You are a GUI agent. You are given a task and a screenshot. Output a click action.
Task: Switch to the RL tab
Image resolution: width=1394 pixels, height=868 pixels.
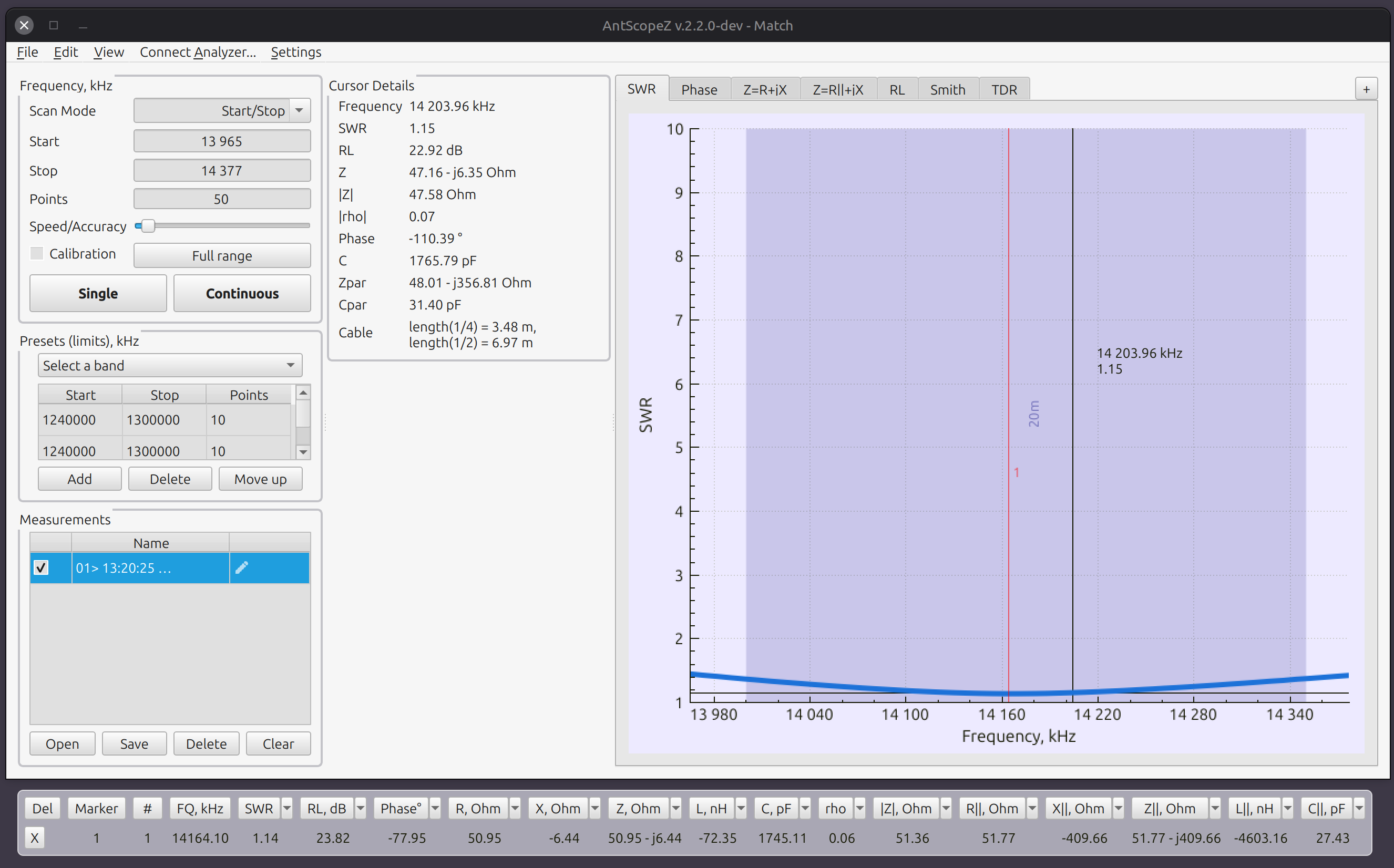coord(897,89)
